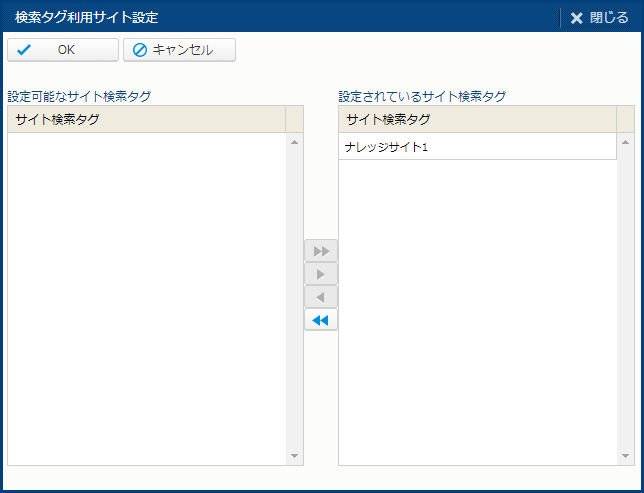
Task: Click the blank header corner cell of the right list
Action: click(x=626, y=120)
